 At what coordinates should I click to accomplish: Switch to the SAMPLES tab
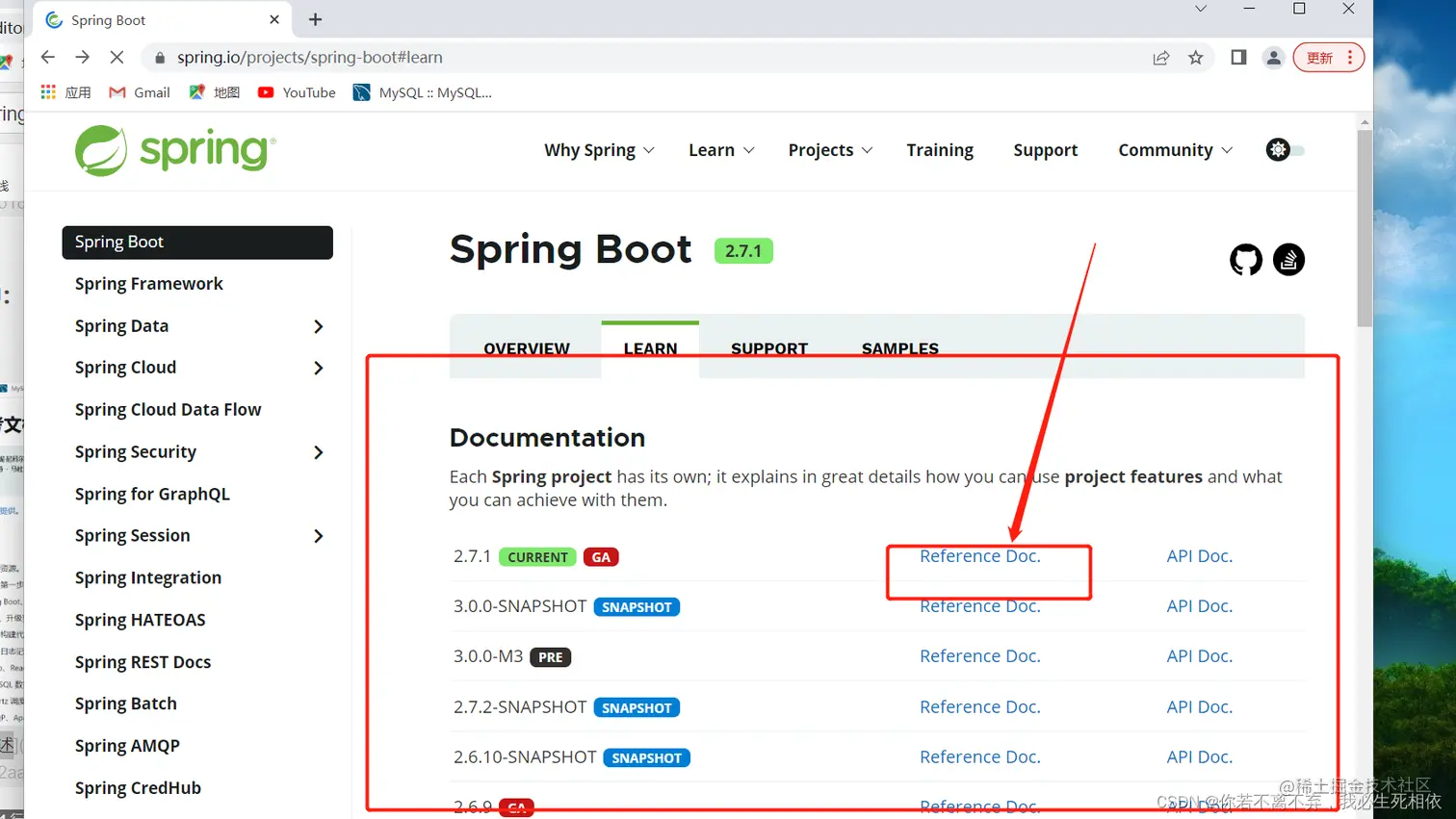898,348
